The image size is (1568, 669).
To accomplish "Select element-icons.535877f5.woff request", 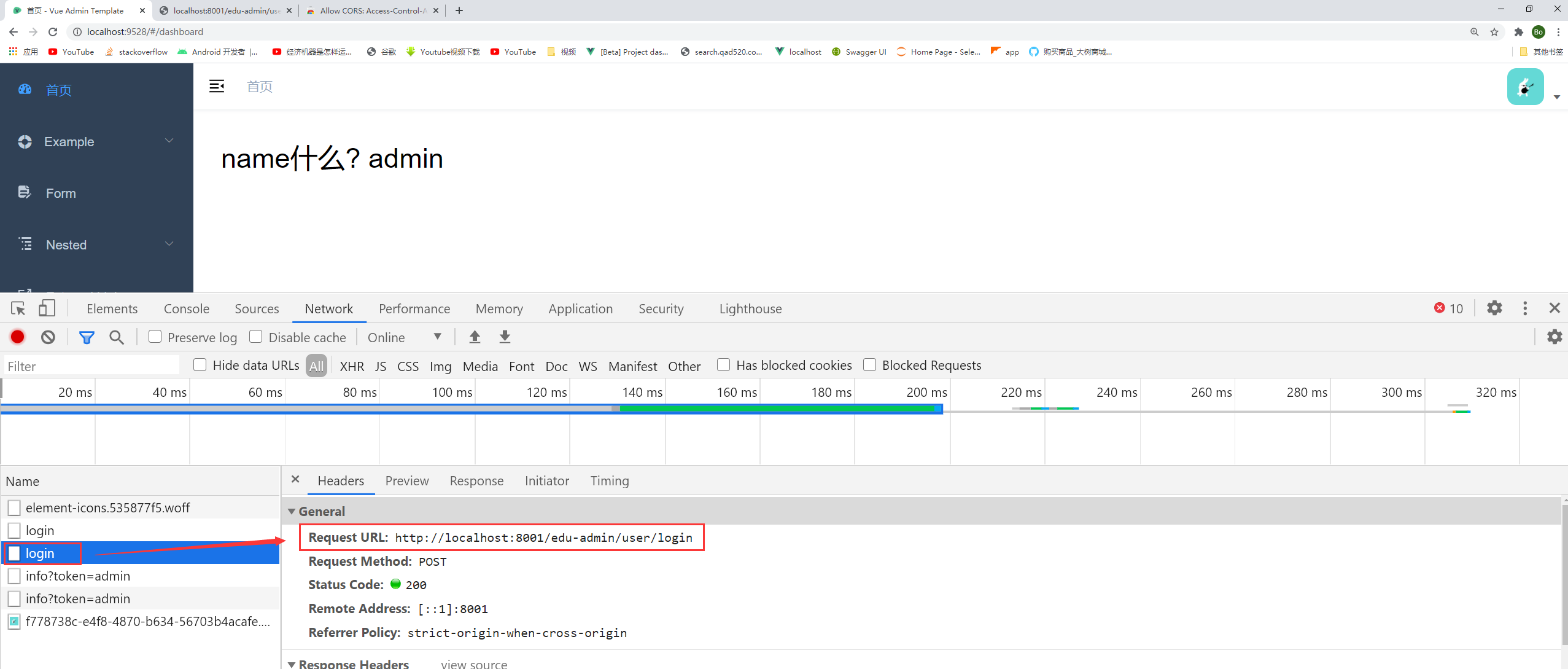I will coord(140,507).
